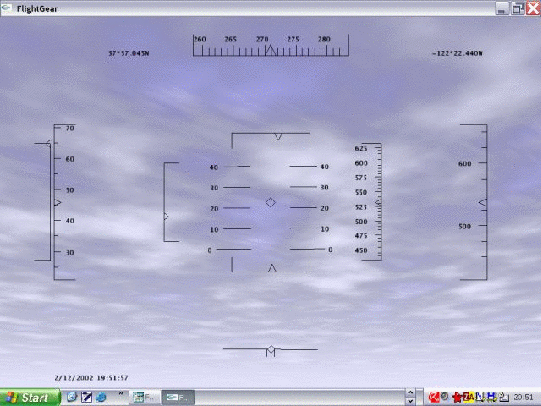Open the network computer tray icon
The width and height of the screenshot is (541, 406).
(x=504, y=398)
